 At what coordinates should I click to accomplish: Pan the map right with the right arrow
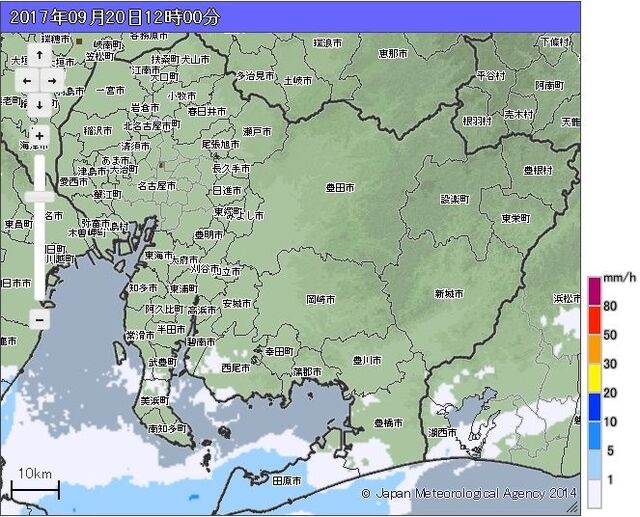point(52,81)
